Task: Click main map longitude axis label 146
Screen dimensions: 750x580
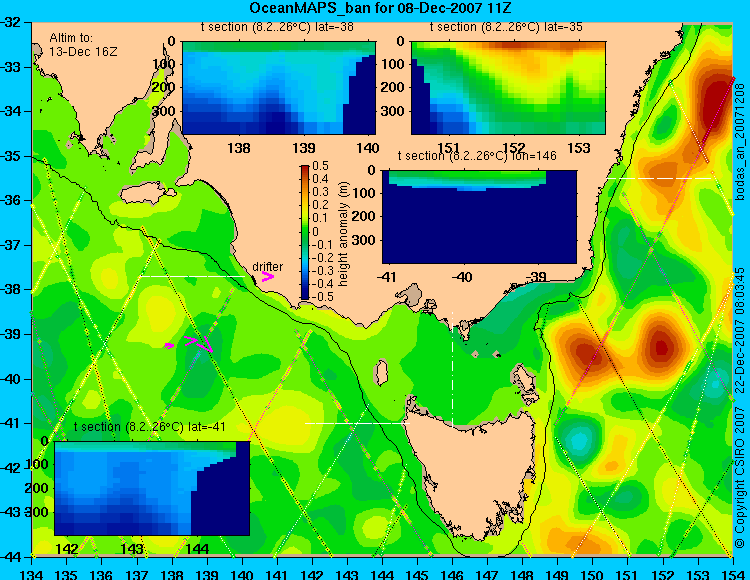Action: pyautogui.click(x=452, y=574)
